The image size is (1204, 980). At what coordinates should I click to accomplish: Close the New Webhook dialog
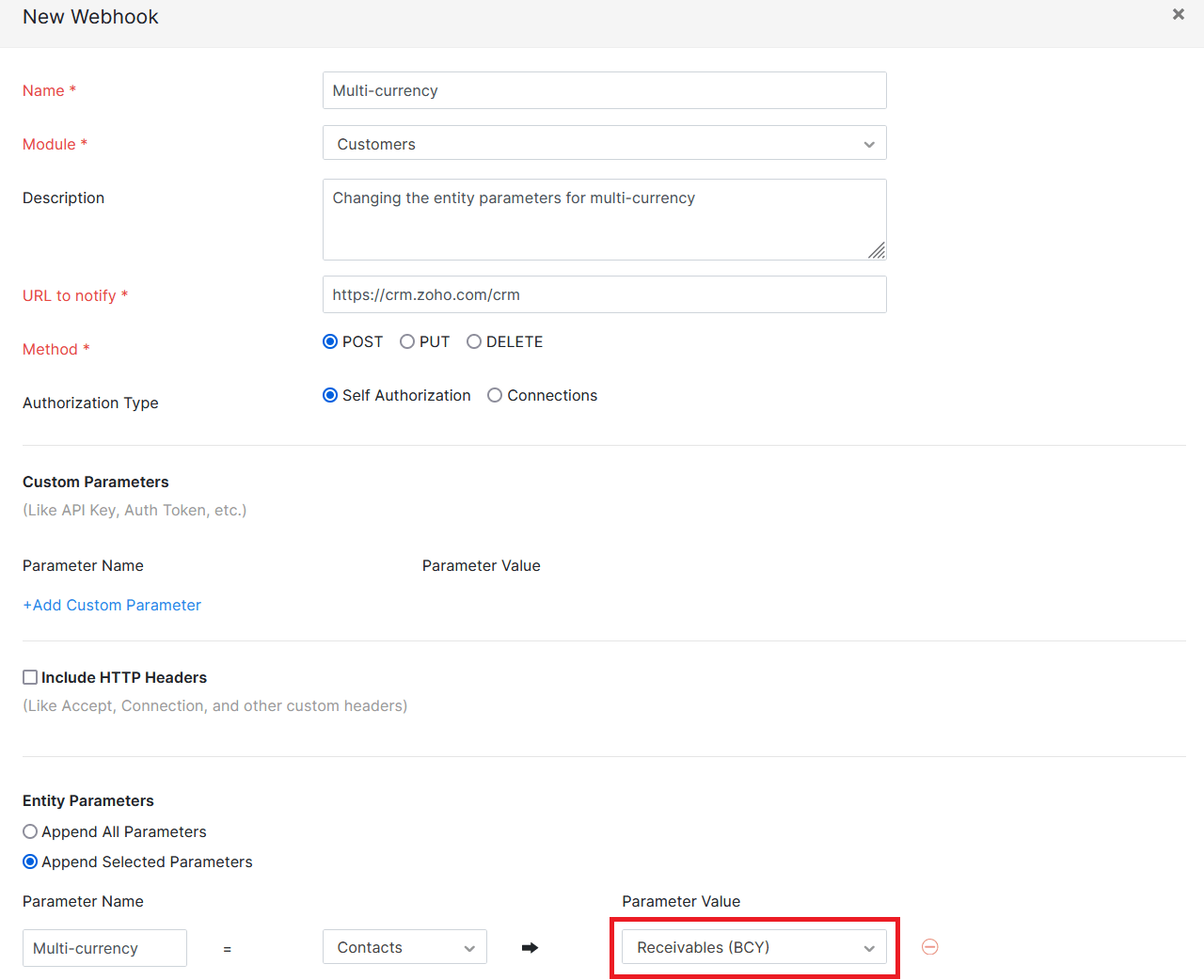[1178, 14]
